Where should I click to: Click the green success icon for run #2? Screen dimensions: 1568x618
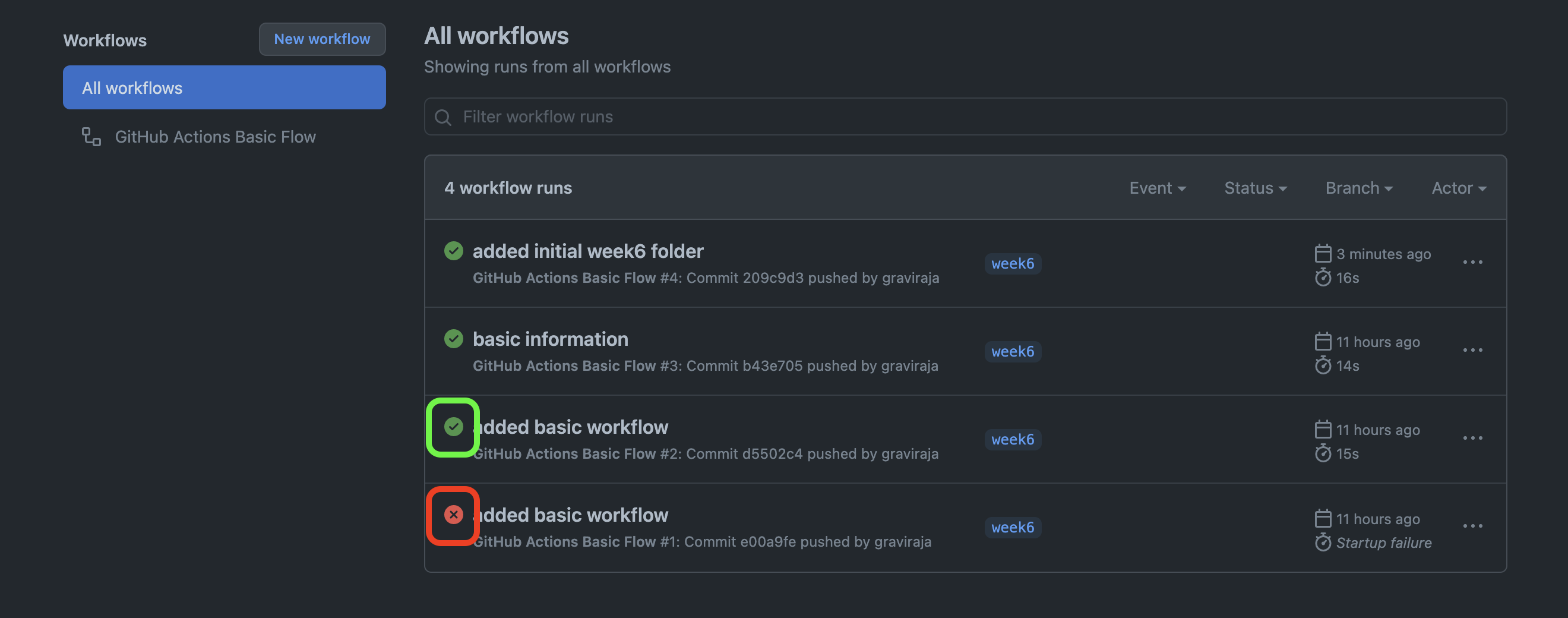(x=454, y=427)
